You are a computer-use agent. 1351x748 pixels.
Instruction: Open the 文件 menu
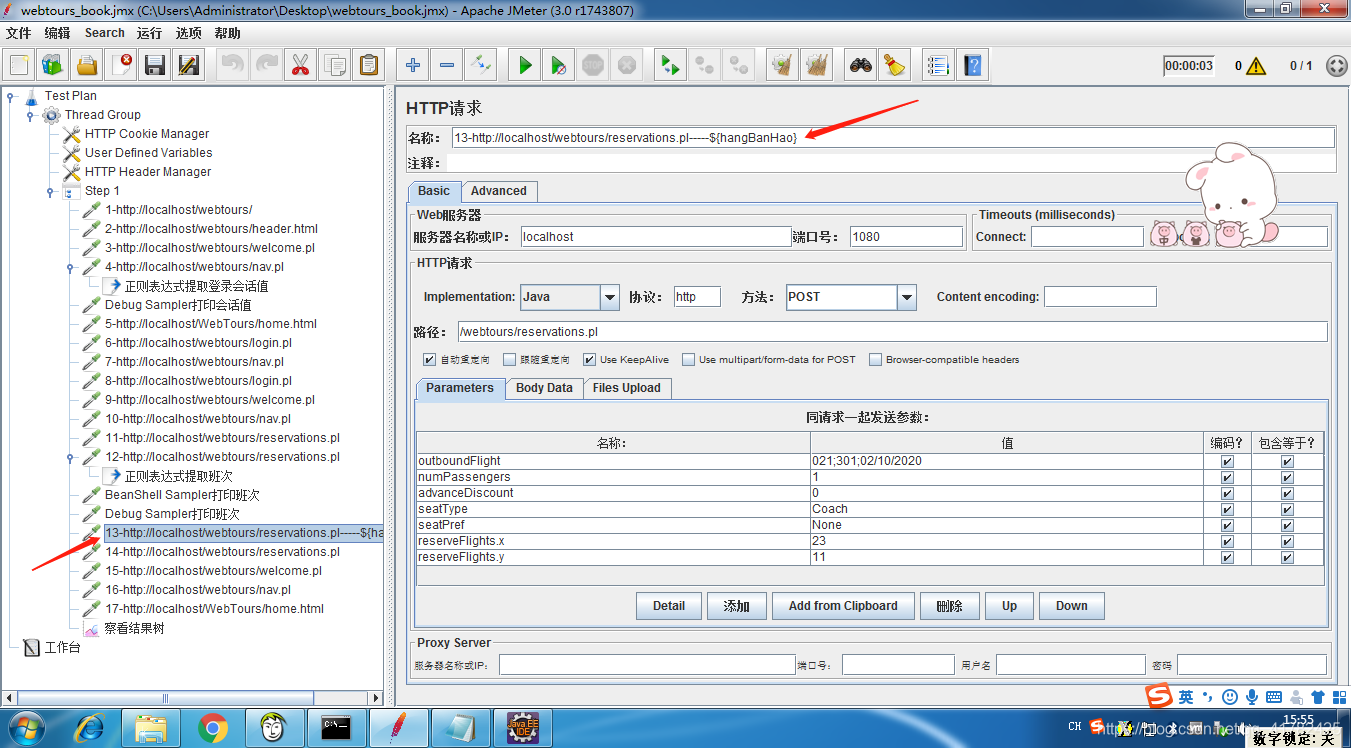(19, 33)
